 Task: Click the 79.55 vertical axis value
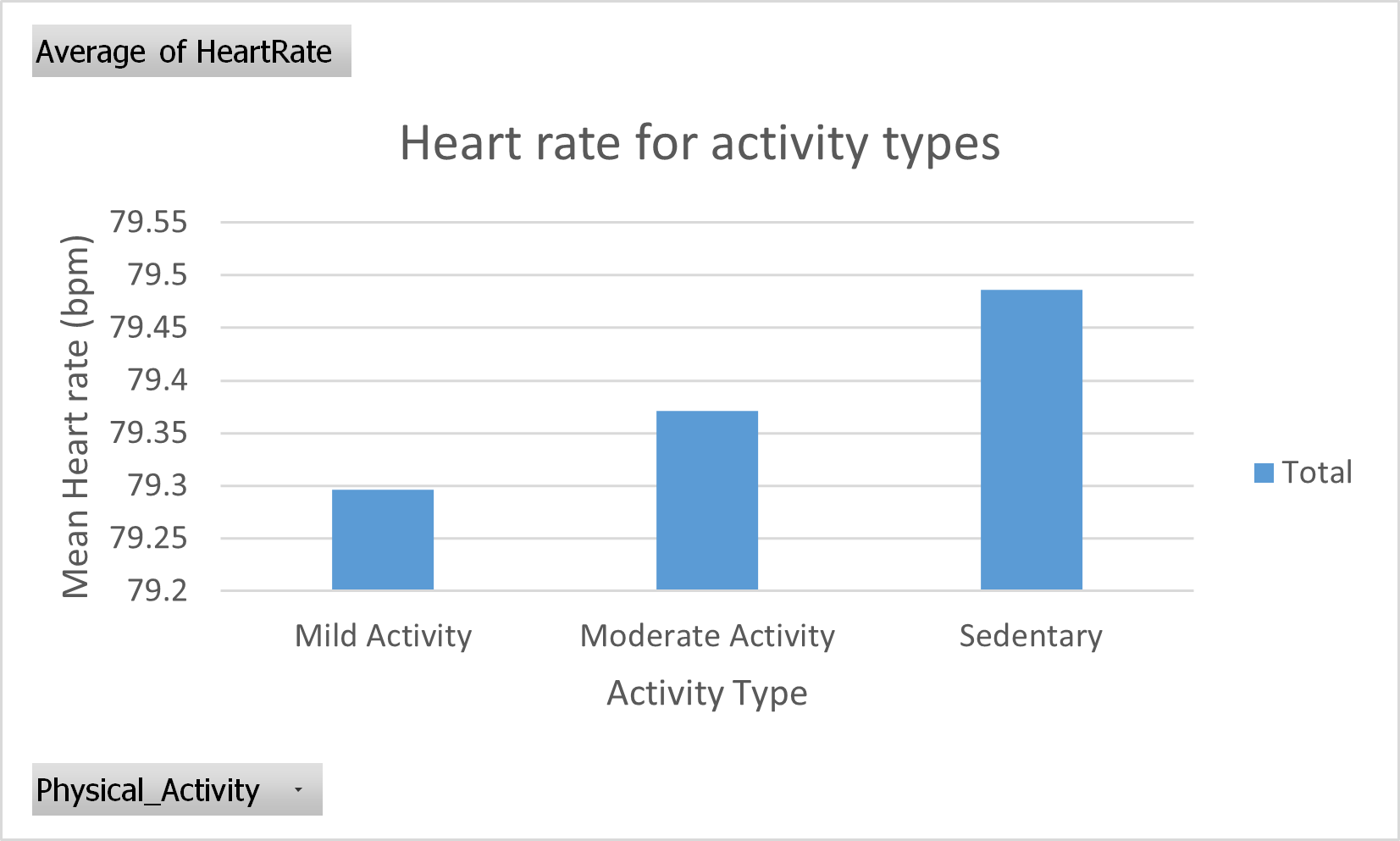(x=149, y=222)
